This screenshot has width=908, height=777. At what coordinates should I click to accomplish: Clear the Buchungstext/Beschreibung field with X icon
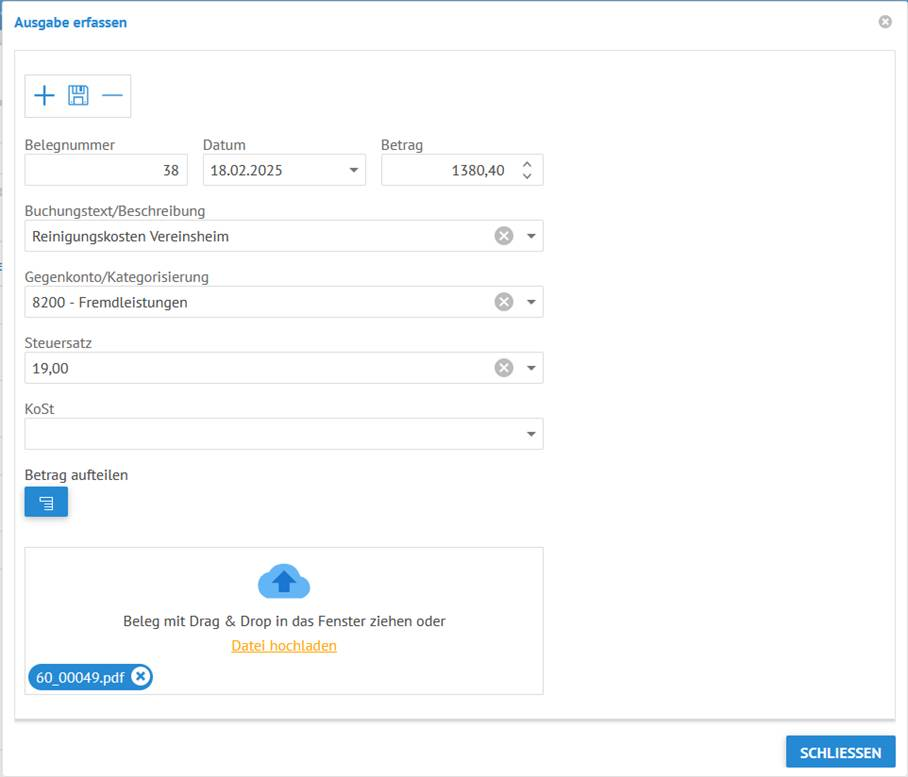[x=504, y=236]
